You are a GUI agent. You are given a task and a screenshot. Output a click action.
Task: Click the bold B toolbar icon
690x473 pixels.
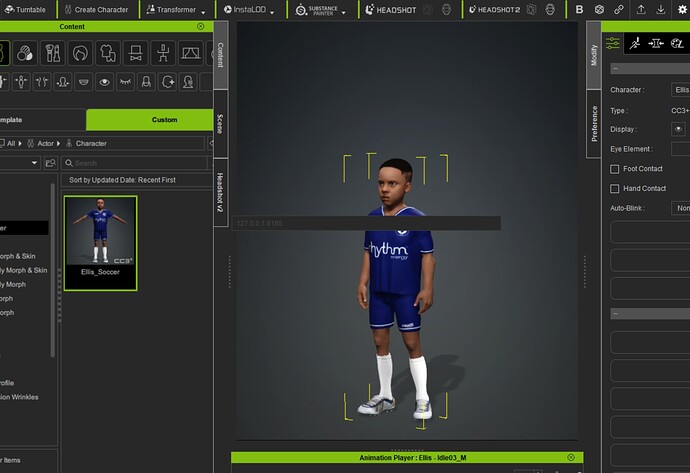point(580,9)
